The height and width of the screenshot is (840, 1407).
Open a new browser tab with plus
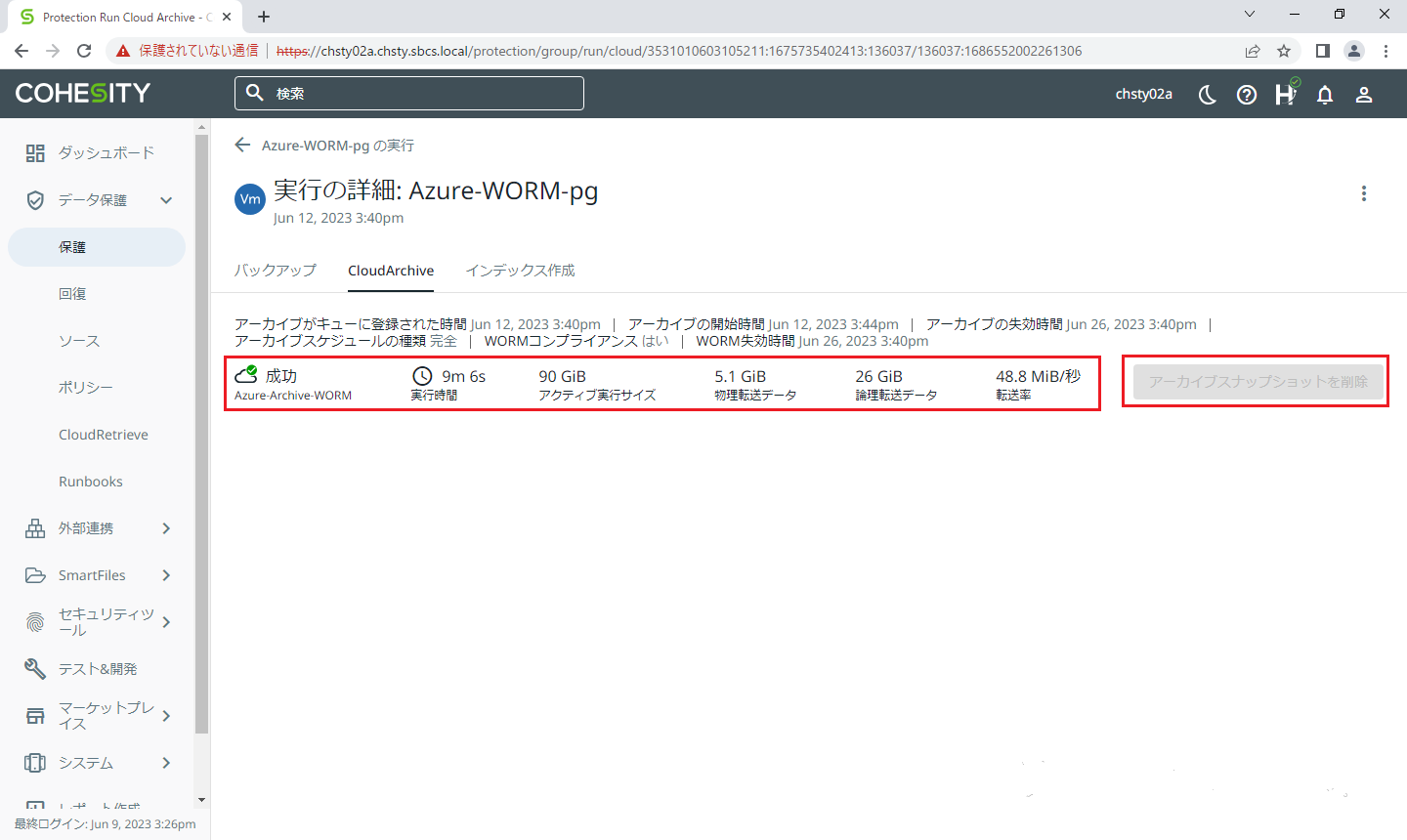pos(264,17)
